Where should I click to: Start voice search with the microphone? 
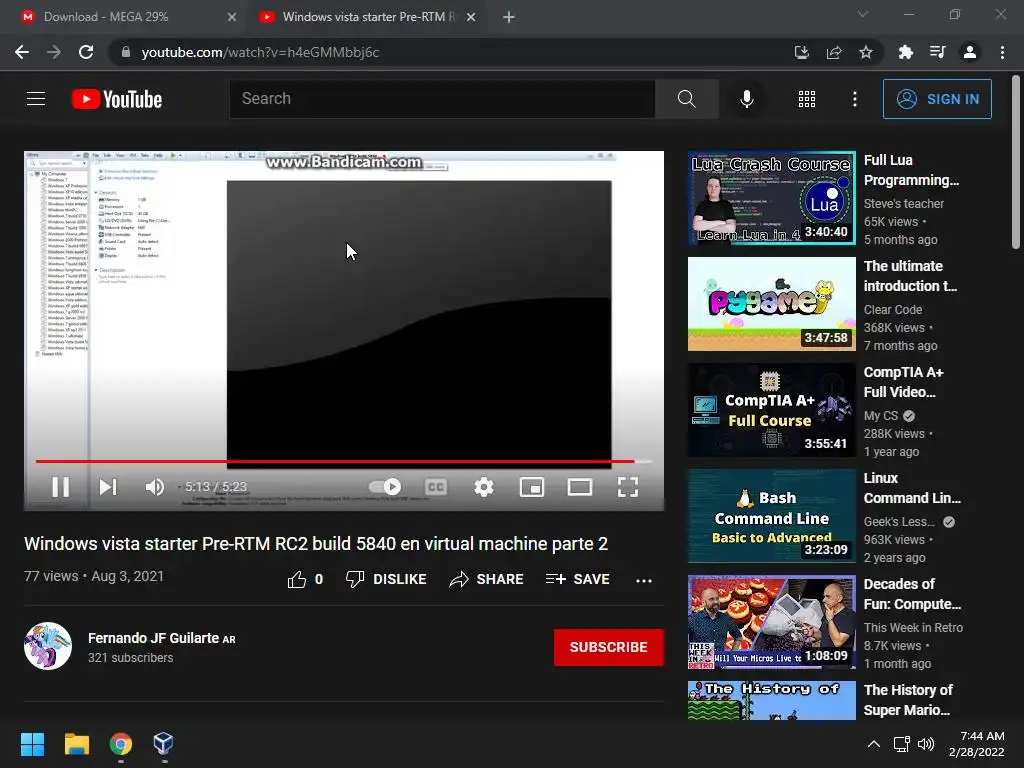(x=746, y=99)
